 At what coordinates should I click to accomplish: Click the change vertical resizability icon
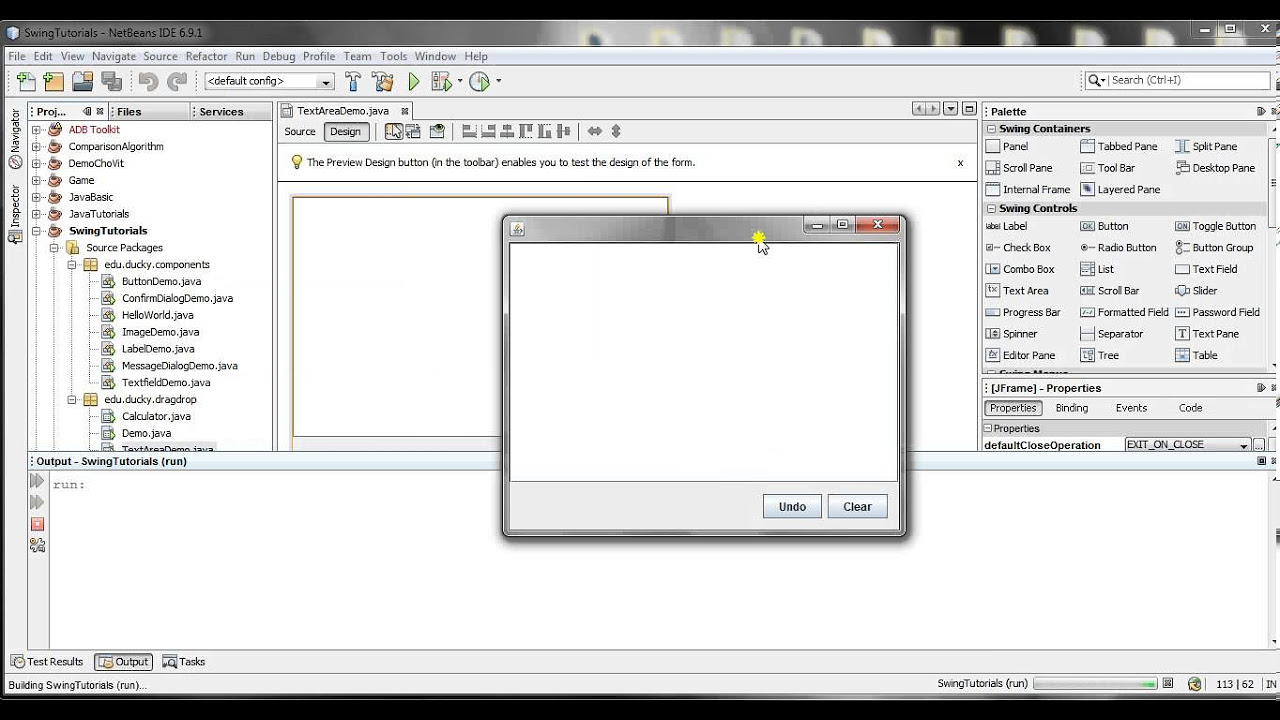pyautogui.click(x=616, y=131)
